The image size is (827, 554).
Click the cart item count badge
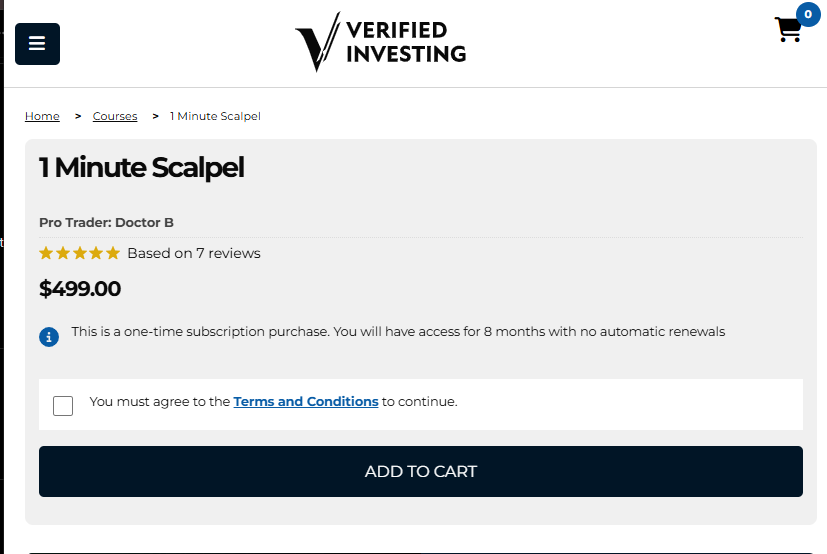click(x=807, y=15)
